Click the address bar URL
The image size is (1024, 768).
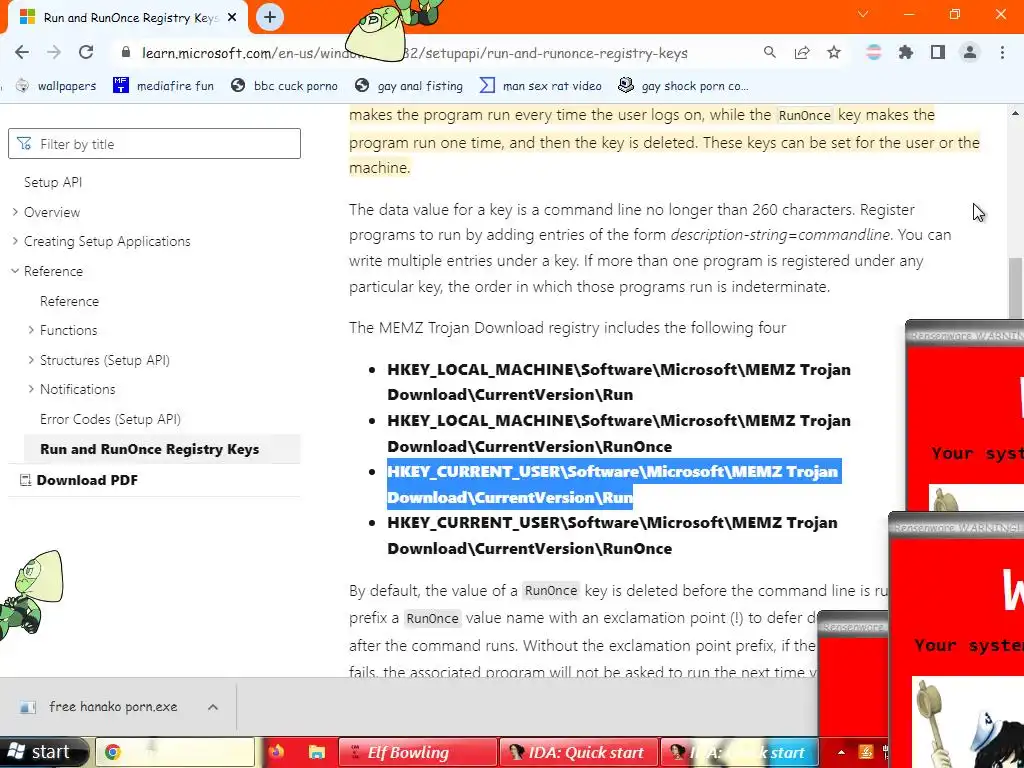tap(415, 53)
